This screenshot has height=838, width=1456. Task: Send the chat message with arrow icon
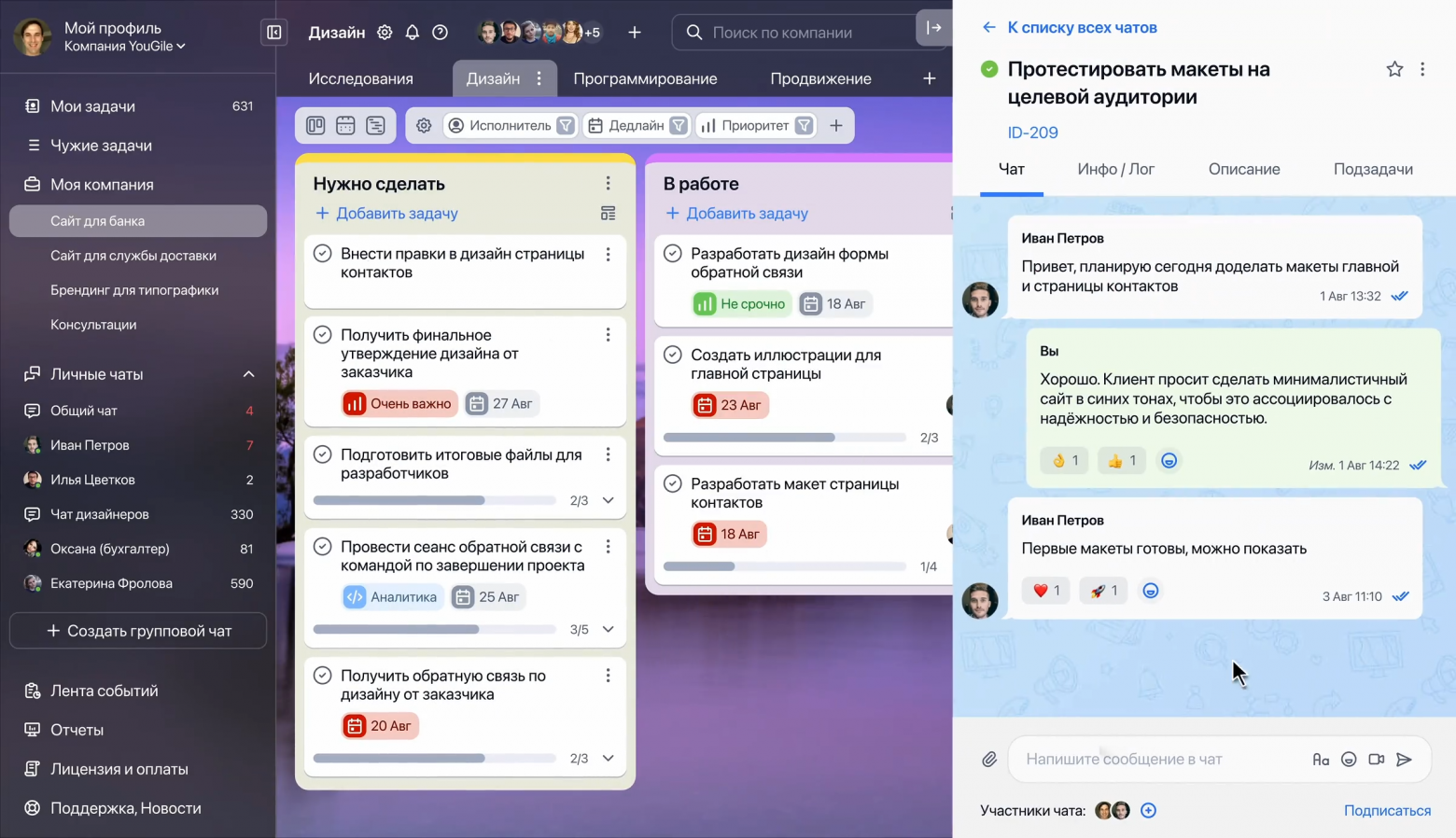click(x=1406, y=759)
